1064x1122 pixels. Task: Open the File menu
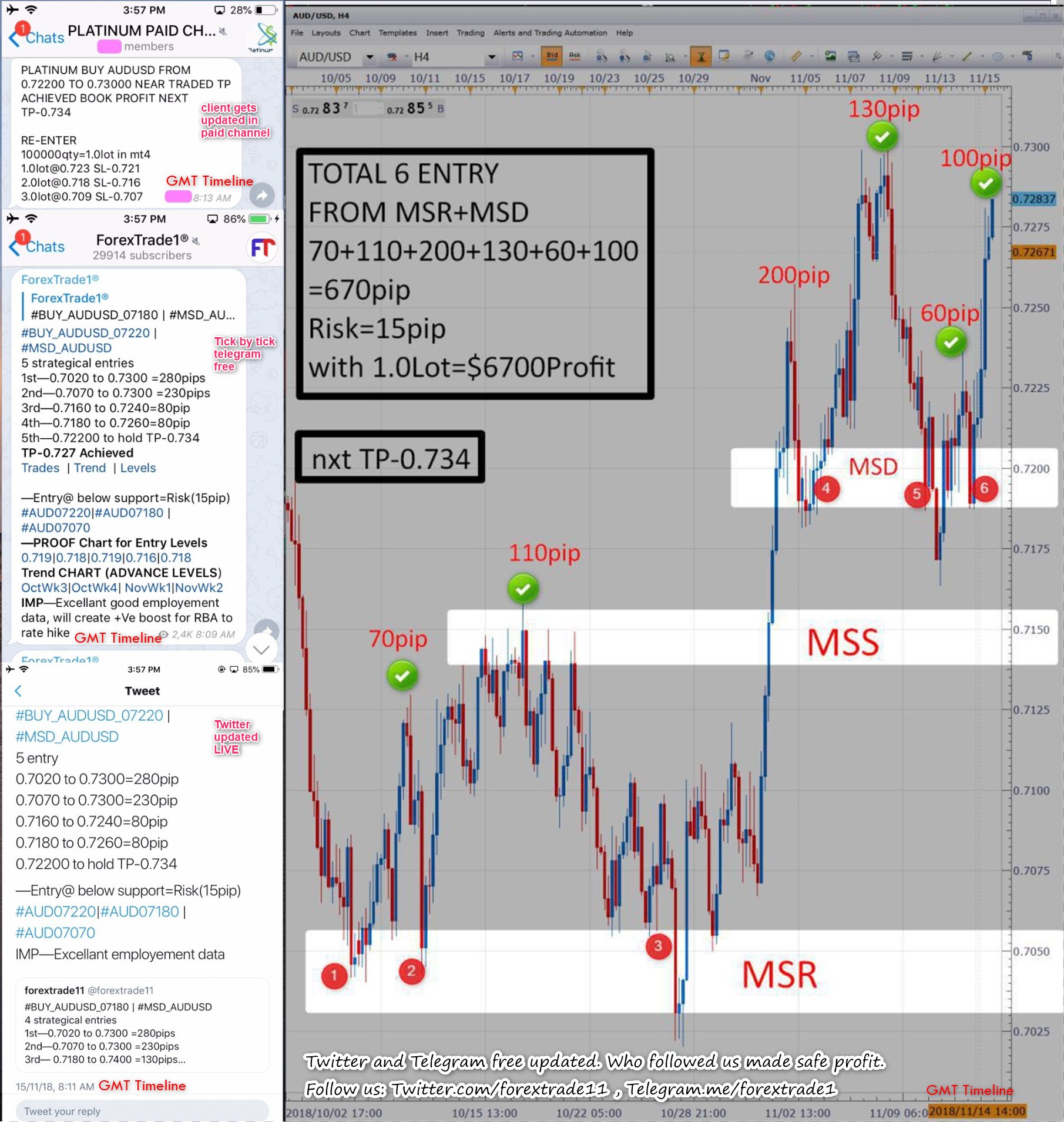tap(297, 33)
